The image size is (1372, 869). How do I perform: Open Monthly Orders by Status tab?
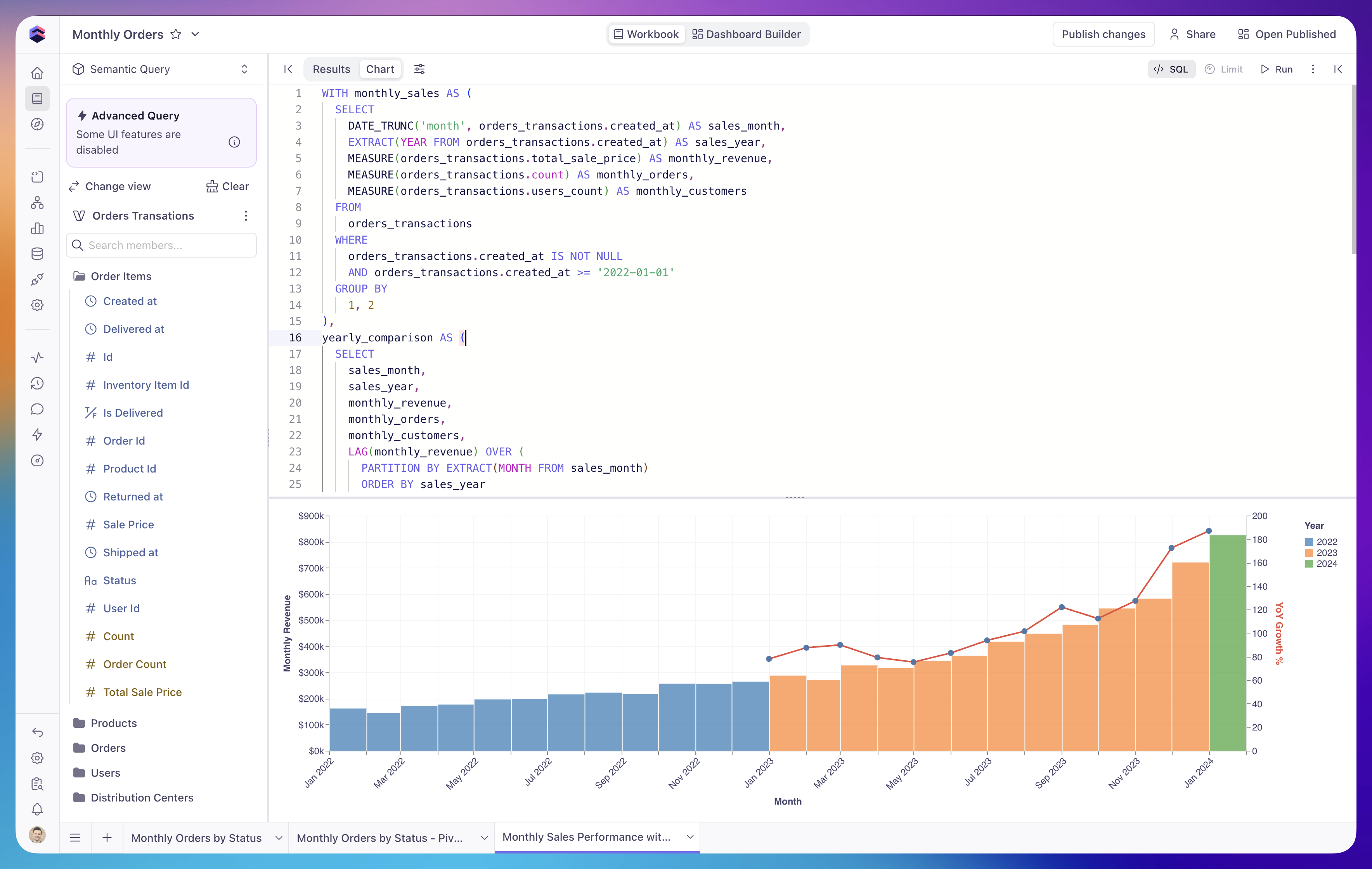tap(197, 838)
